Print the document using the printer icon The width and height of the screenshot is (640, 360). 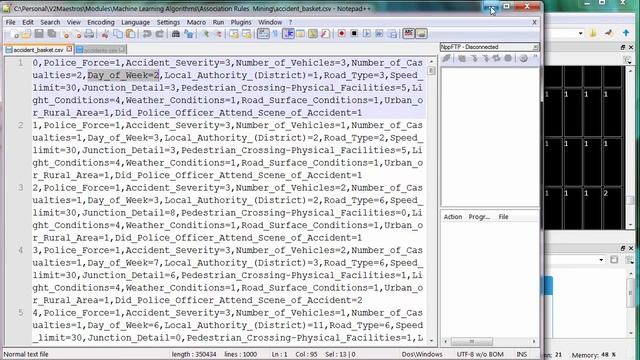89,34
